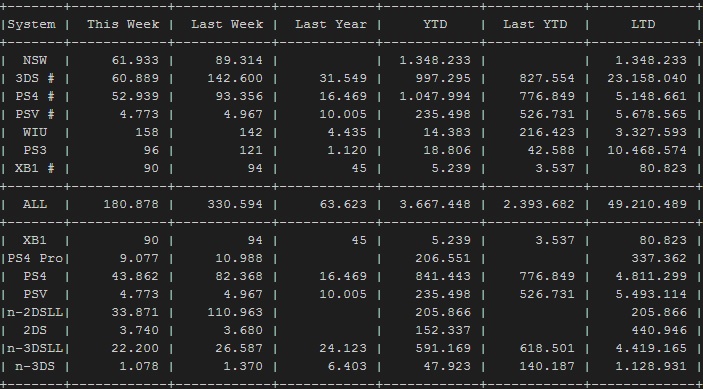The width and height of the screenshot is (703, 389).
Task: Select the LTD column header
Action: 643,24
